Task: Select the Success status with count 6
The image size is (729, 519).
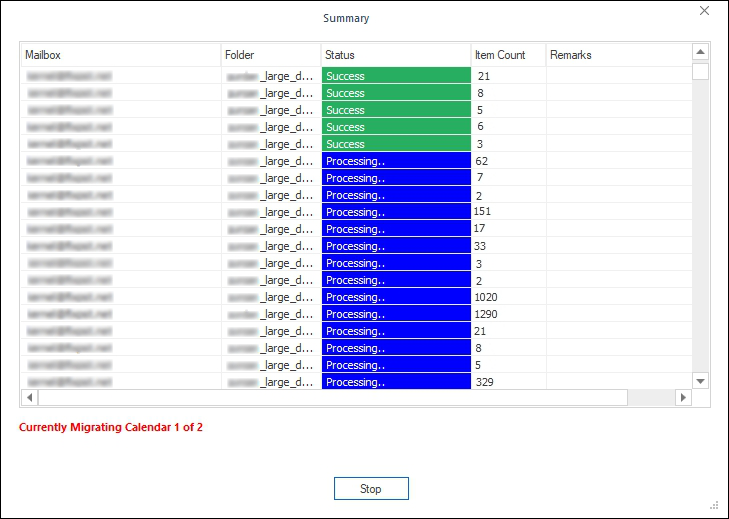Action: point(396,127)
